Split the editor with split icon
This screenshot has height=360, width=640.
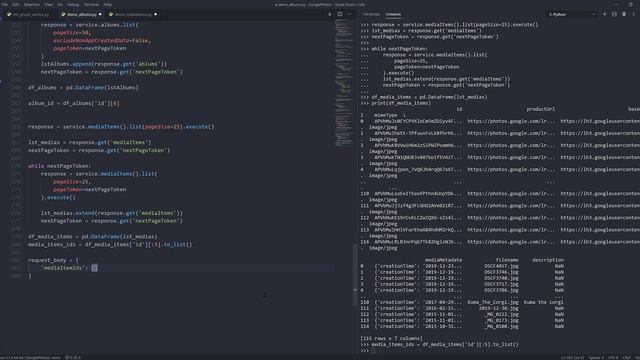tap(340, 14)
